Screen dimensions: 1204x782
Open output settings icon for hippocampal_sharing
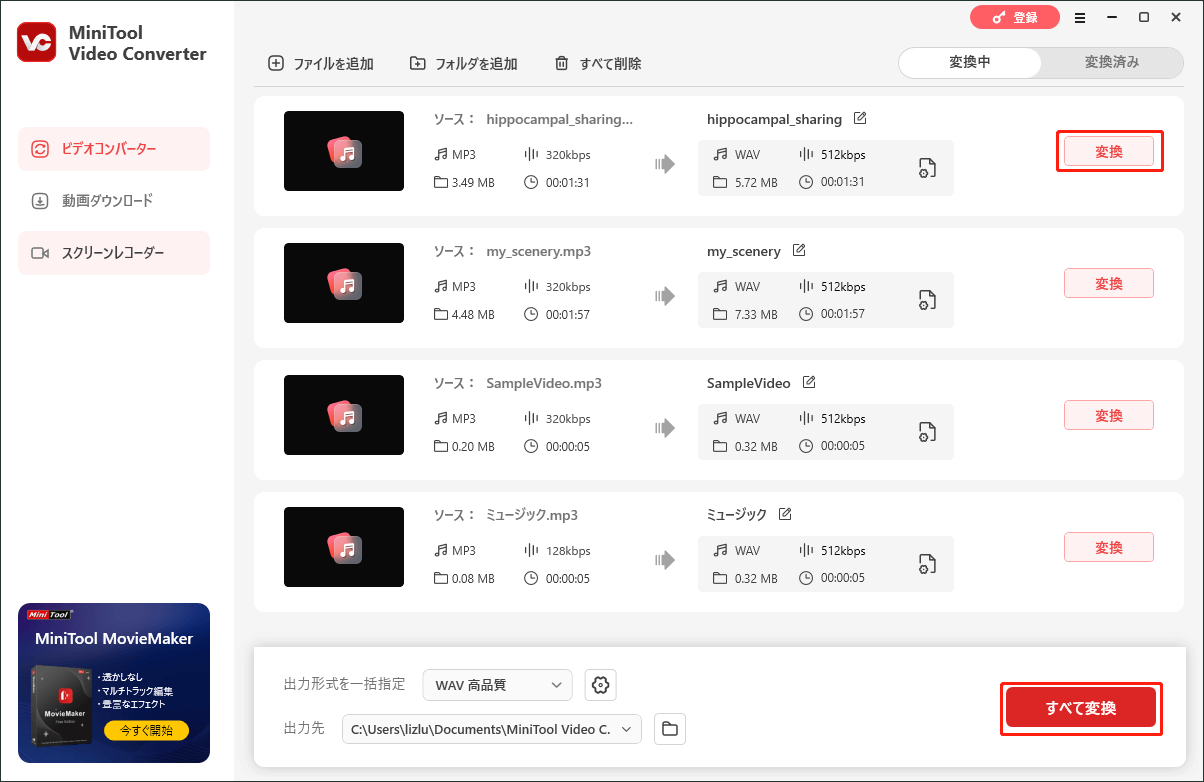point(927,168)
